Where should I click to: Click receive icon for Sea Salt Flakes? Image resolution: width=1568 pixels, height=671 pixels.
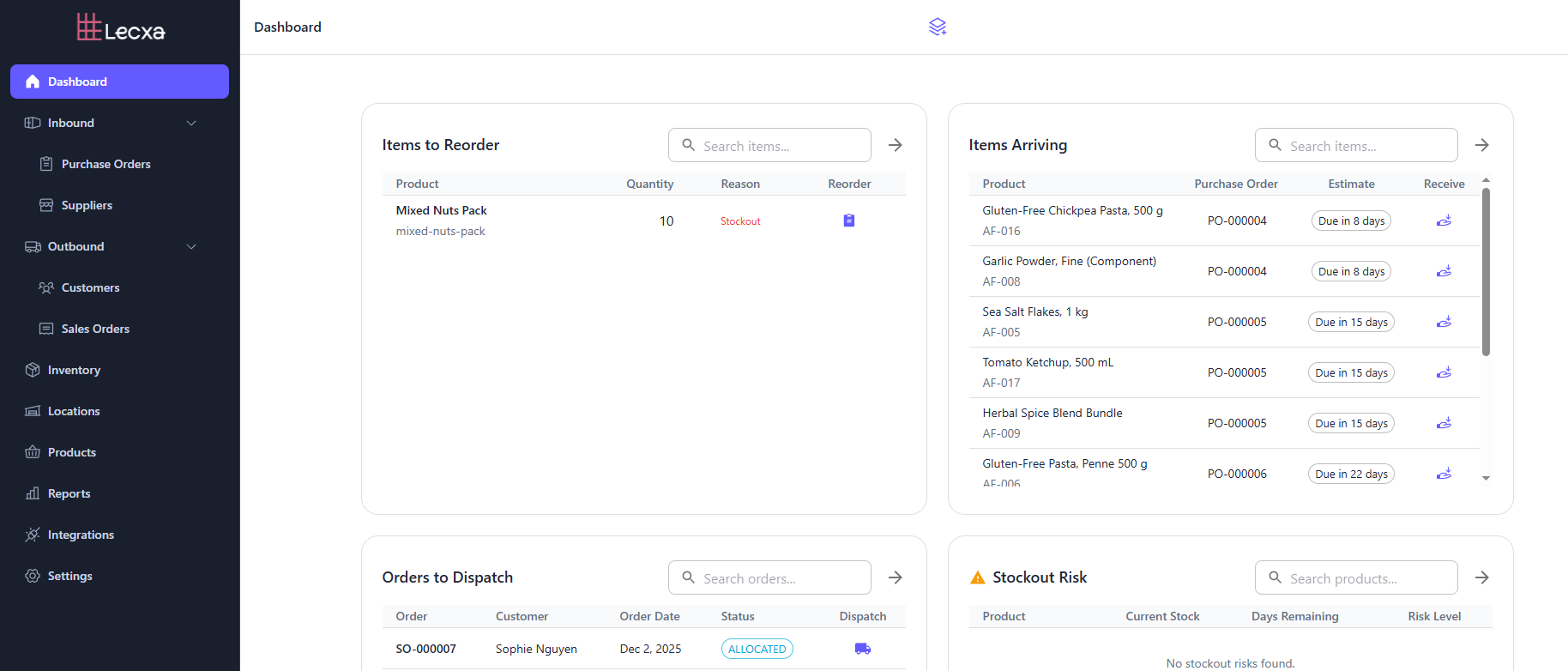(1444, 322)
